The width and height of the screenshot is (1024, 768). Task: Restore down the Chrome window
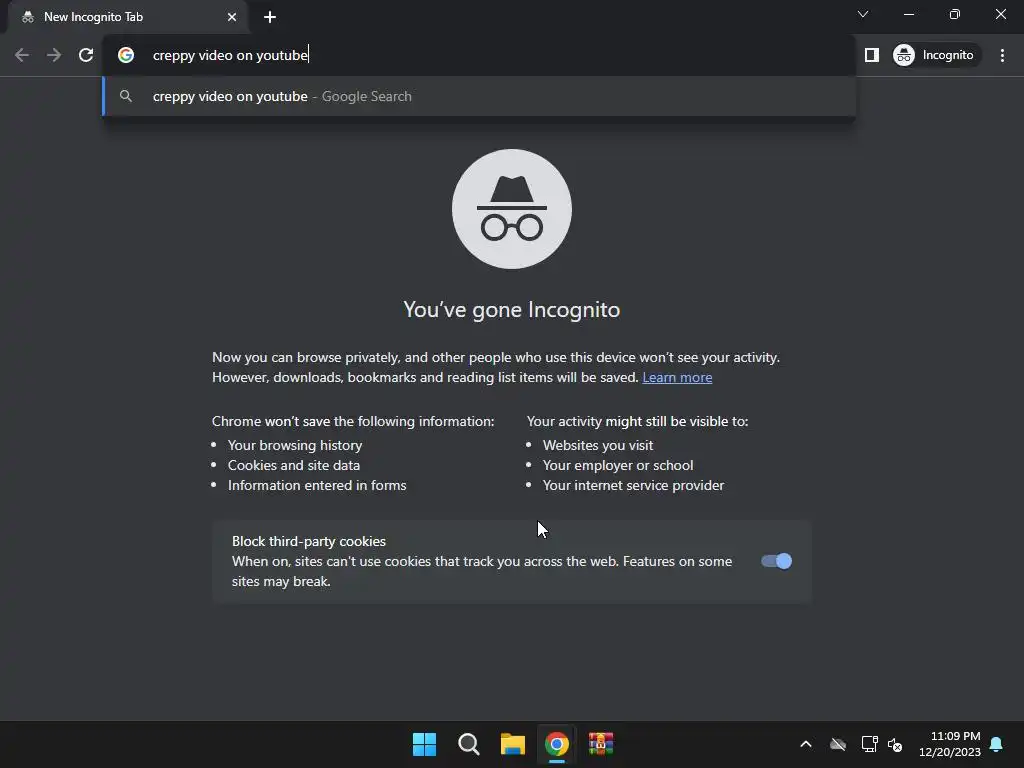(x=955, y=14)
